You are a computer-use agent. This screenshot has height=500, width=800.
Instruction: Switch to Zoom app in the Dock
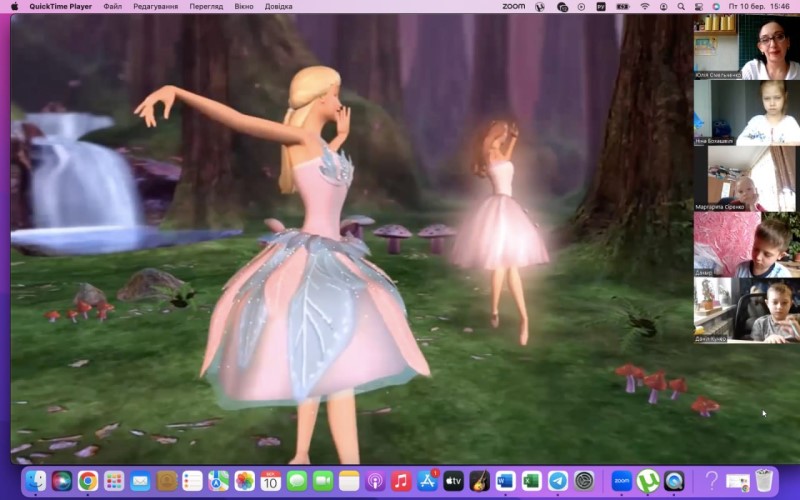click(x=621, y=481)
